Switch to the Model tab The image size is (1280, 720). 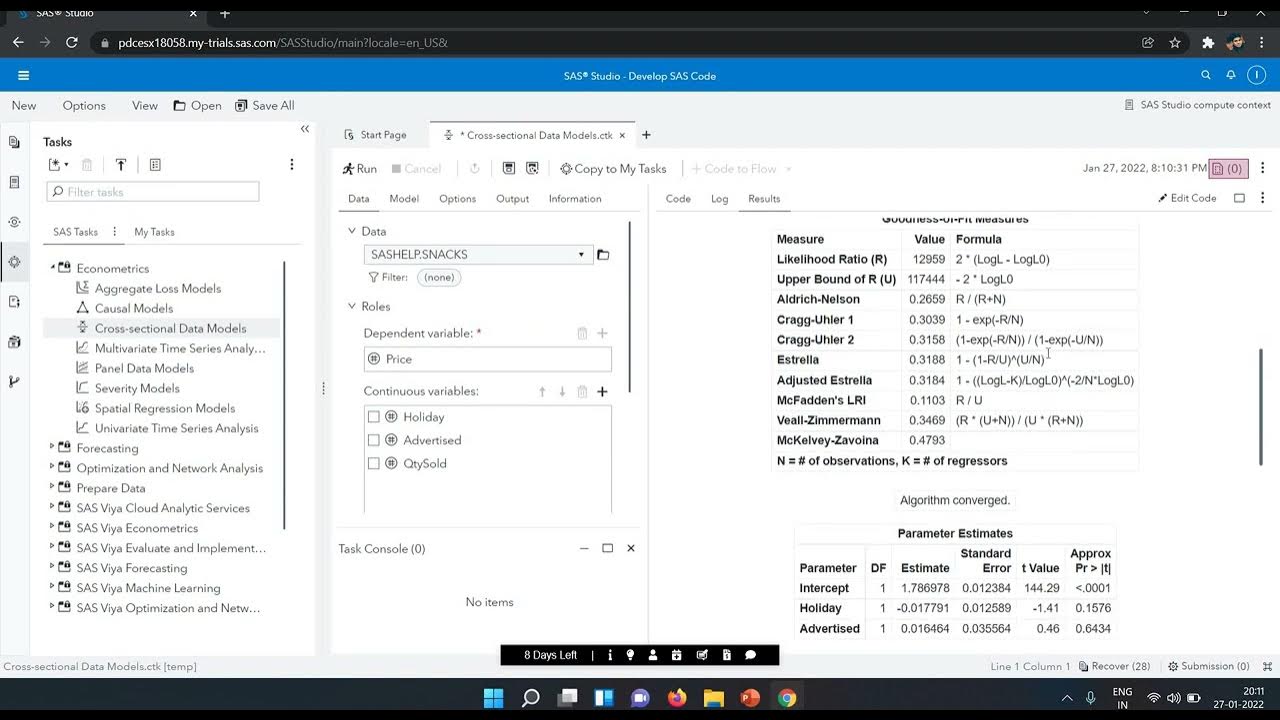click(x=404, y=199)
